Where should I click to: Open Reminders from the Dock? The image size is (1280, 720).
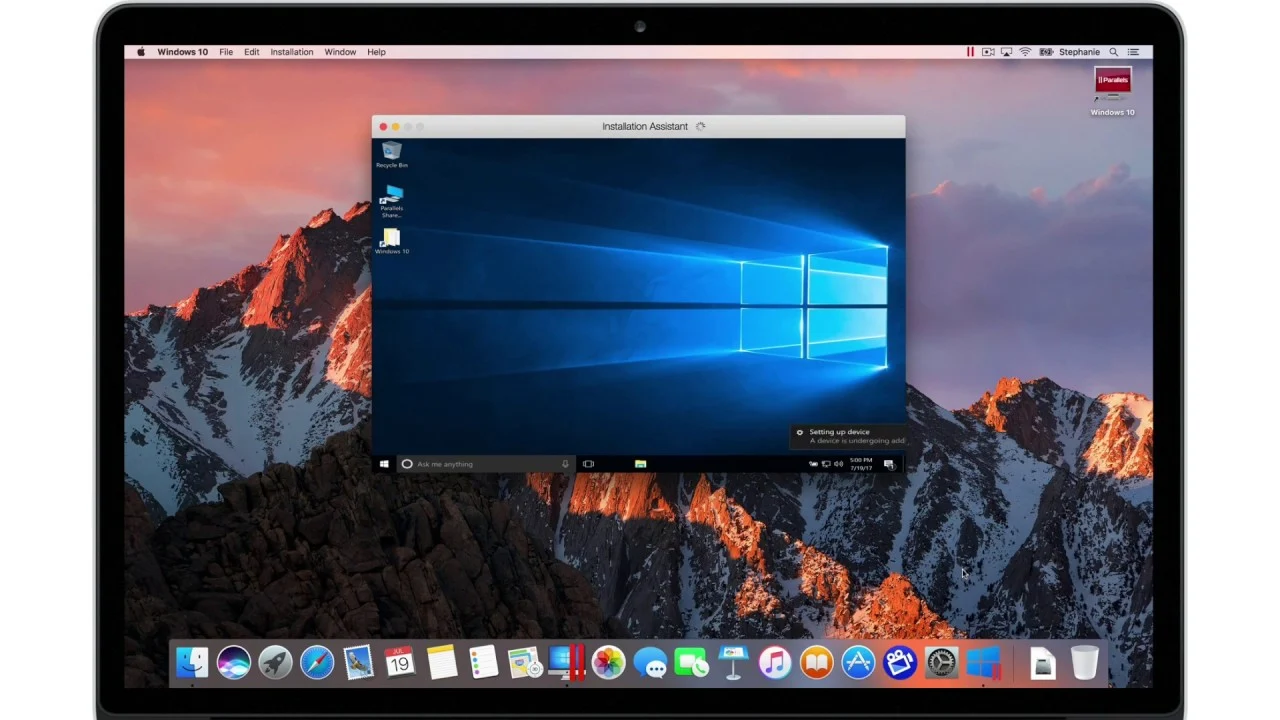click(483, 662)
